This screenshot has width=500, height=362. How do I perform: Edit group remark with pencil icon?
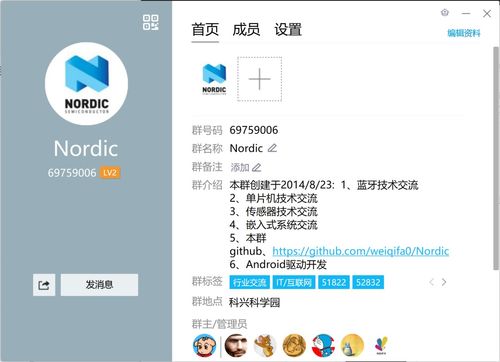[x=256, y=167]
